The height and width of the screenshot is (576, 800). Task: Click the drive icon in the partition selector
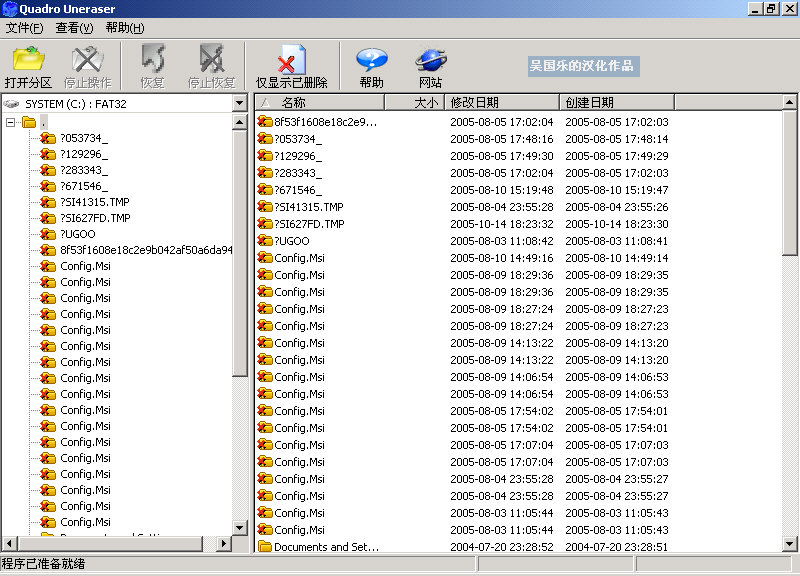tap(11, 104)
